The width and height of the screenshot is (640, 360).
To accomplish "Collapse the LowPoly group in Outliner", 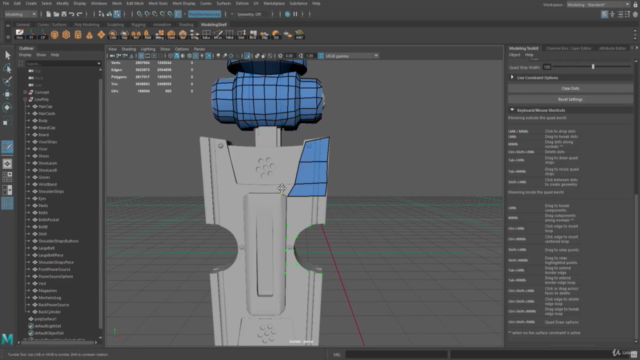I will point(25,99).
